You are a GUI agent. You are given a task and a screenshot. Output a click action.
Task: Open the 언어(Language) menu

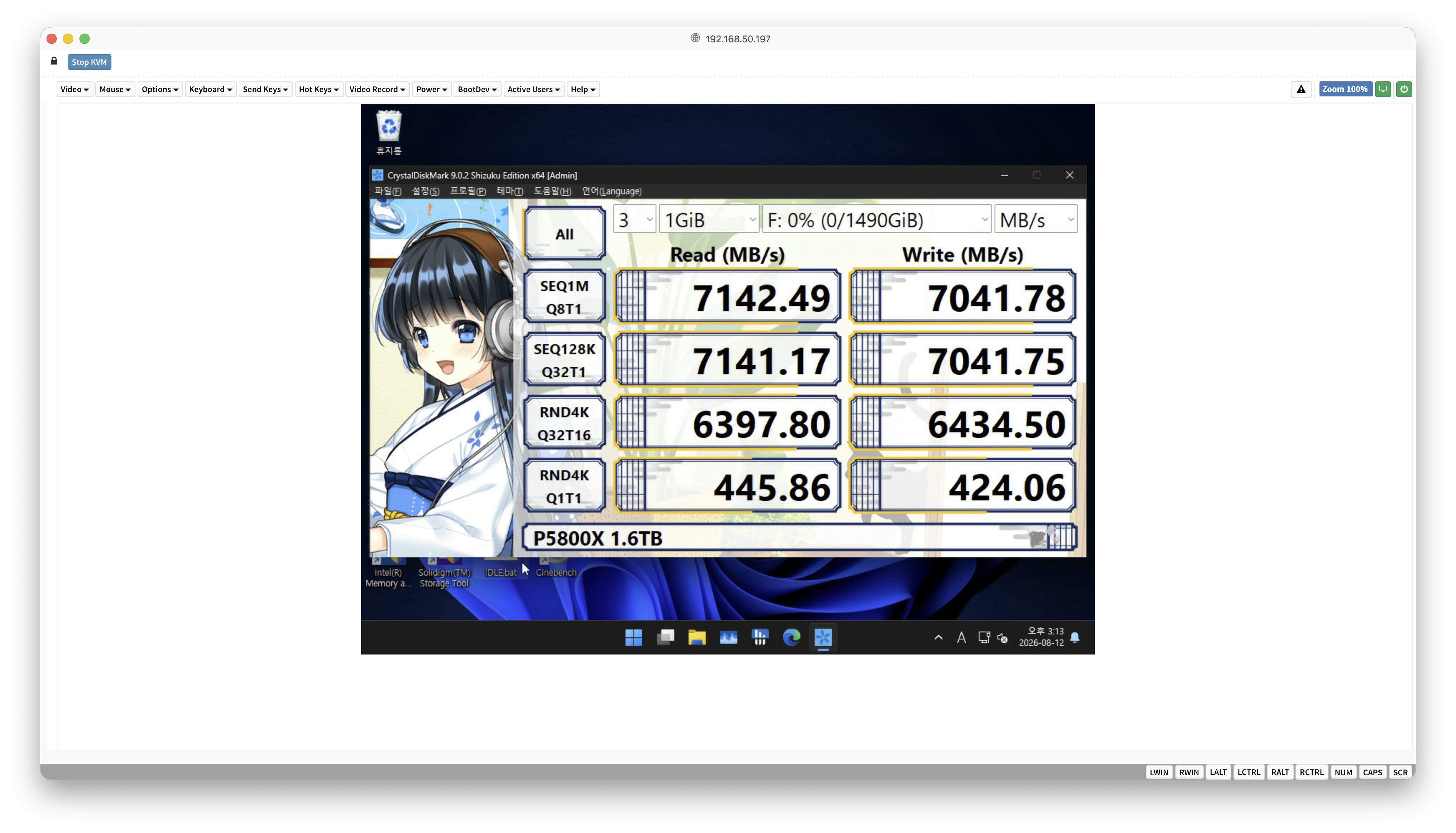coord(612,191)
